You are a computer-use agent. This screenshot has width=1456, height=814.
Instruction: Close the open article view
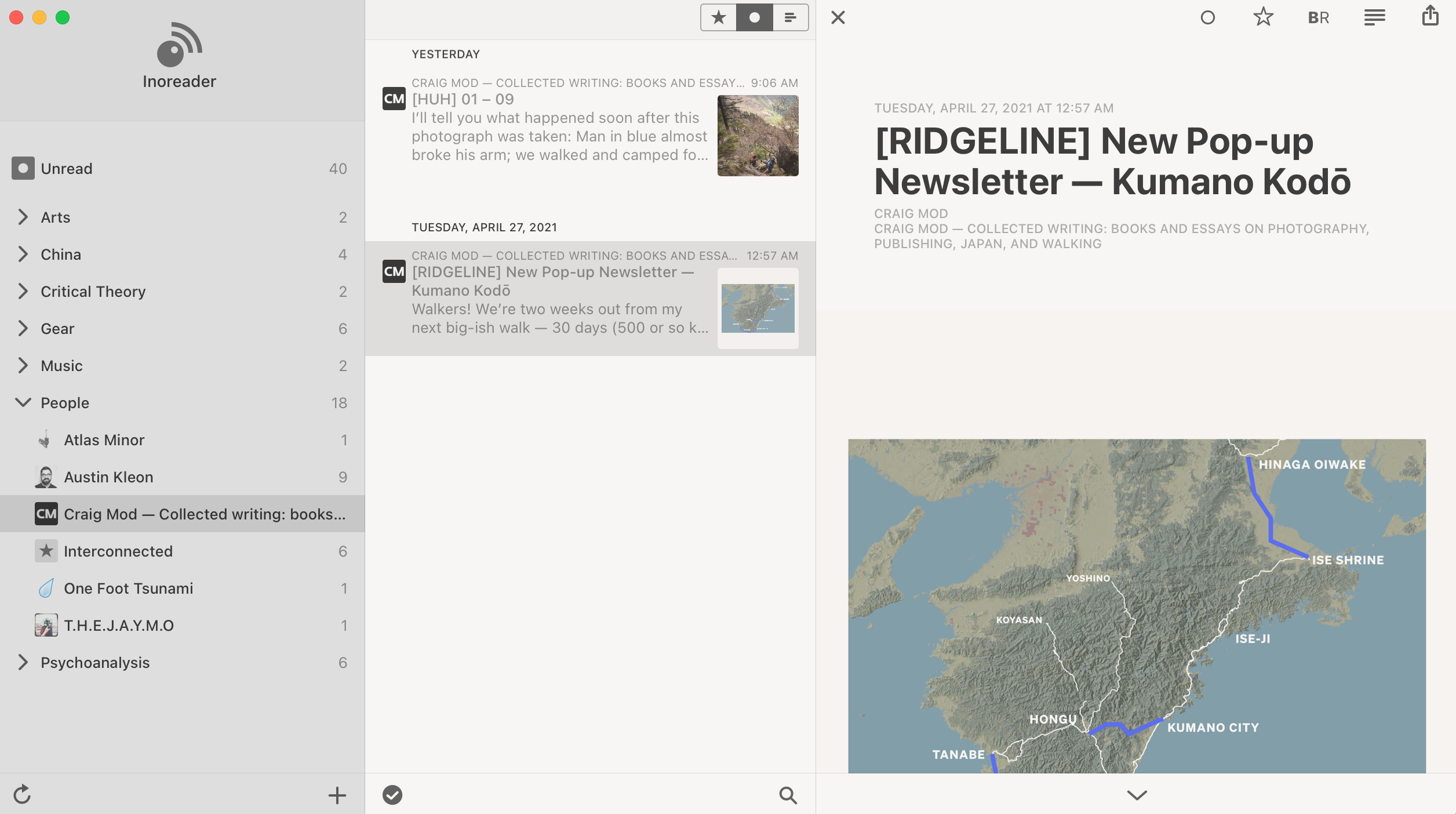click(838, 17)
